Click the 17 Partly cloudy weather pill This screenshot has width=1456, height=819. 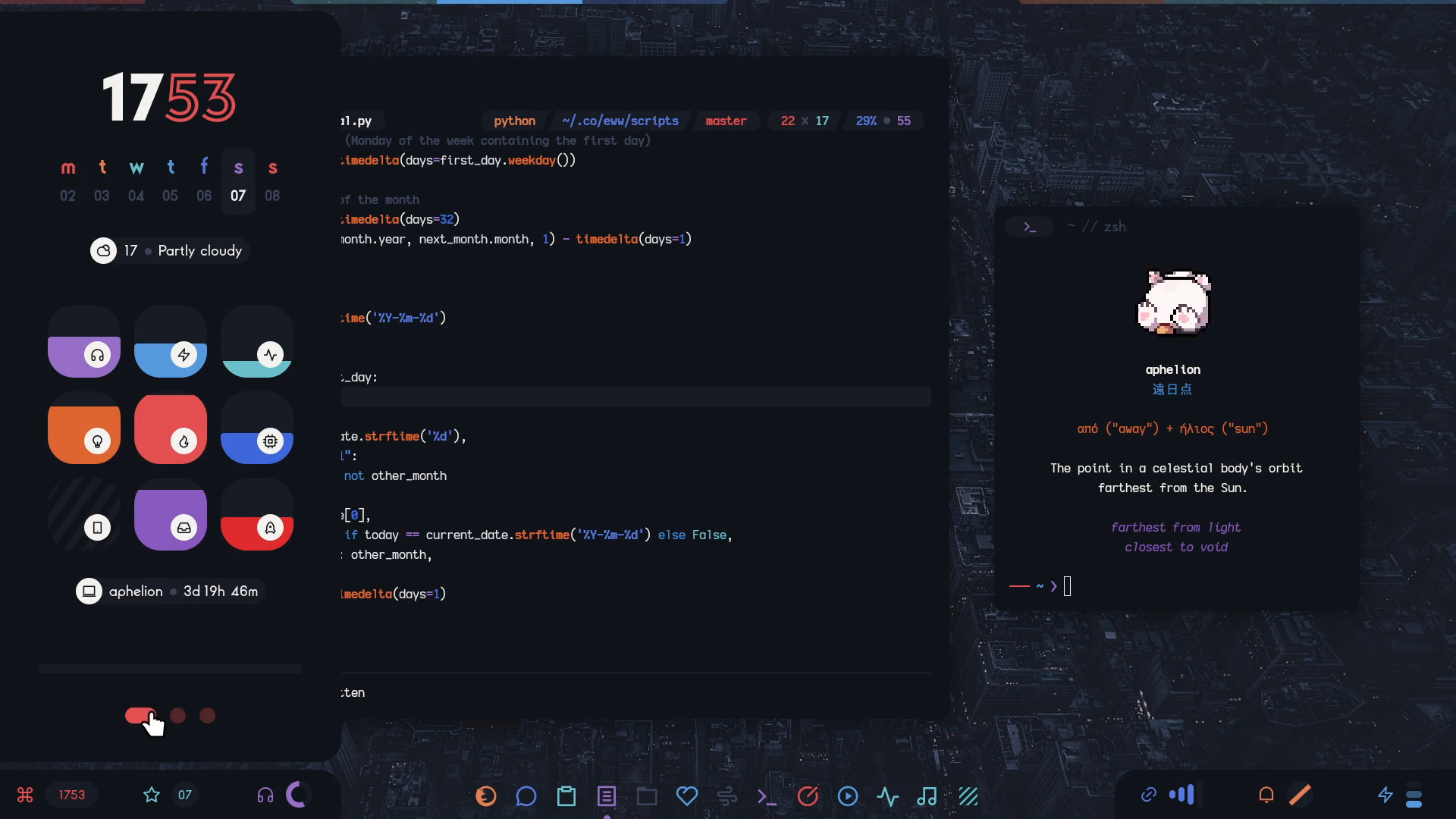(x=170, y=251)
